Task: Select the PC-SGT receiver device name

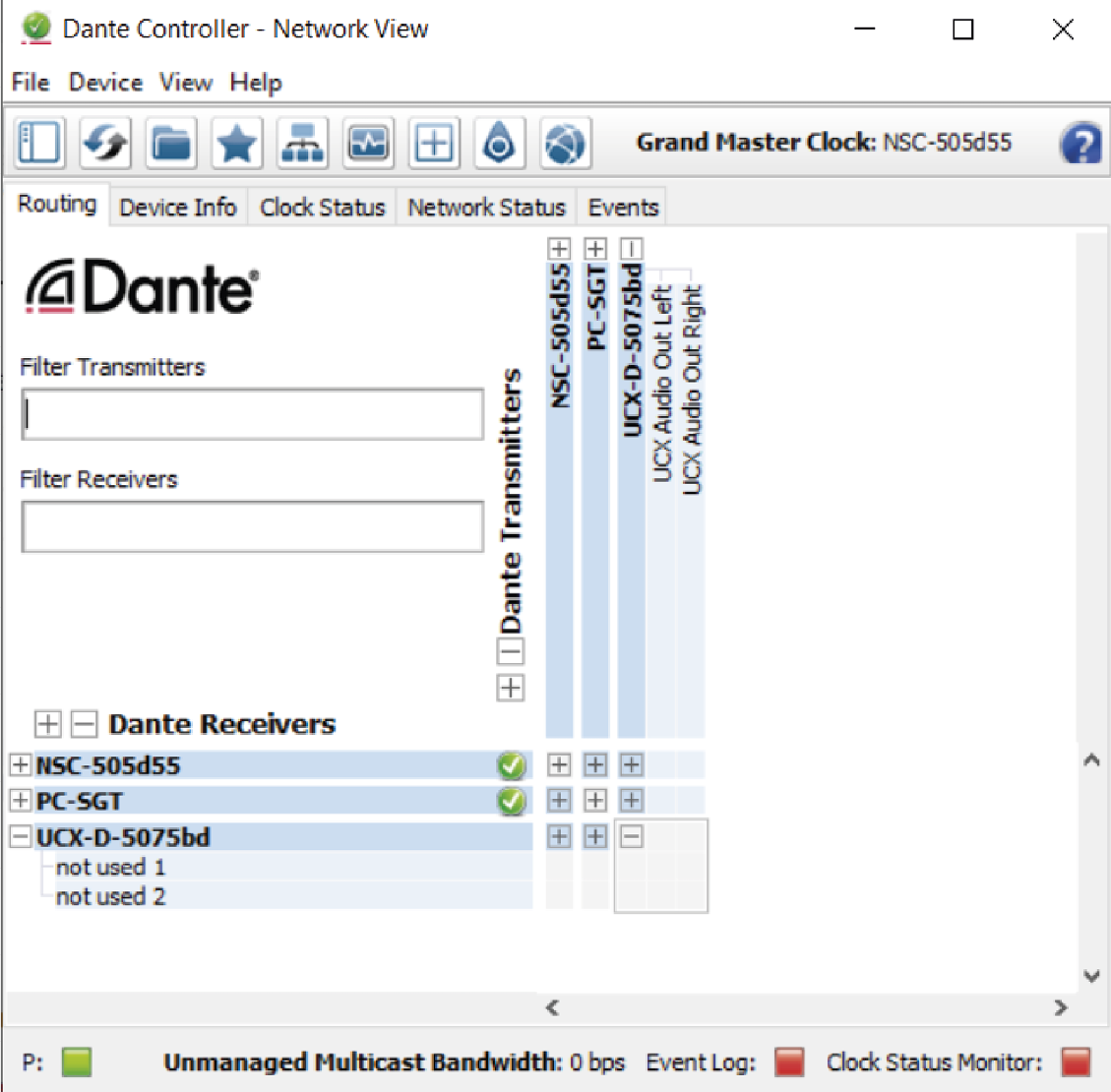Action: (80, 801)
